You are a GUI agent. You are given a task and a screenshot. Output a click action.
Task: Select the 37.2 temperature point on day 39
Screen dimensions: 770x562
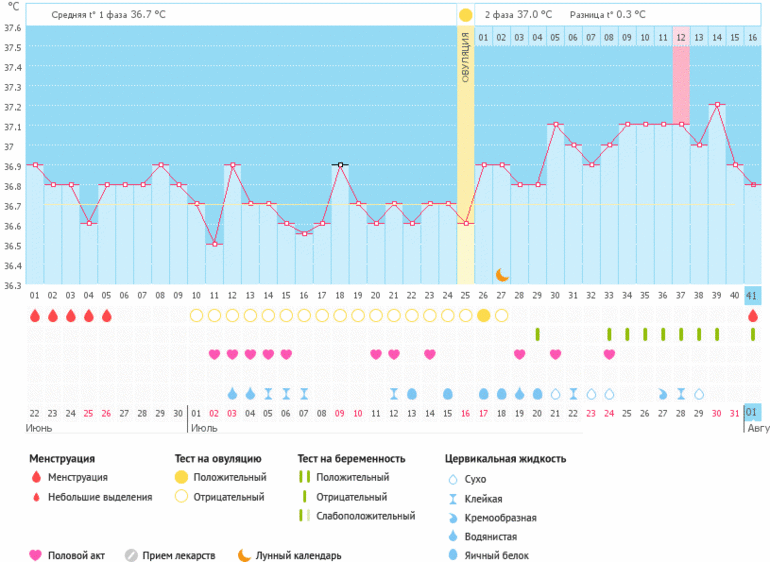coord(717,104)
